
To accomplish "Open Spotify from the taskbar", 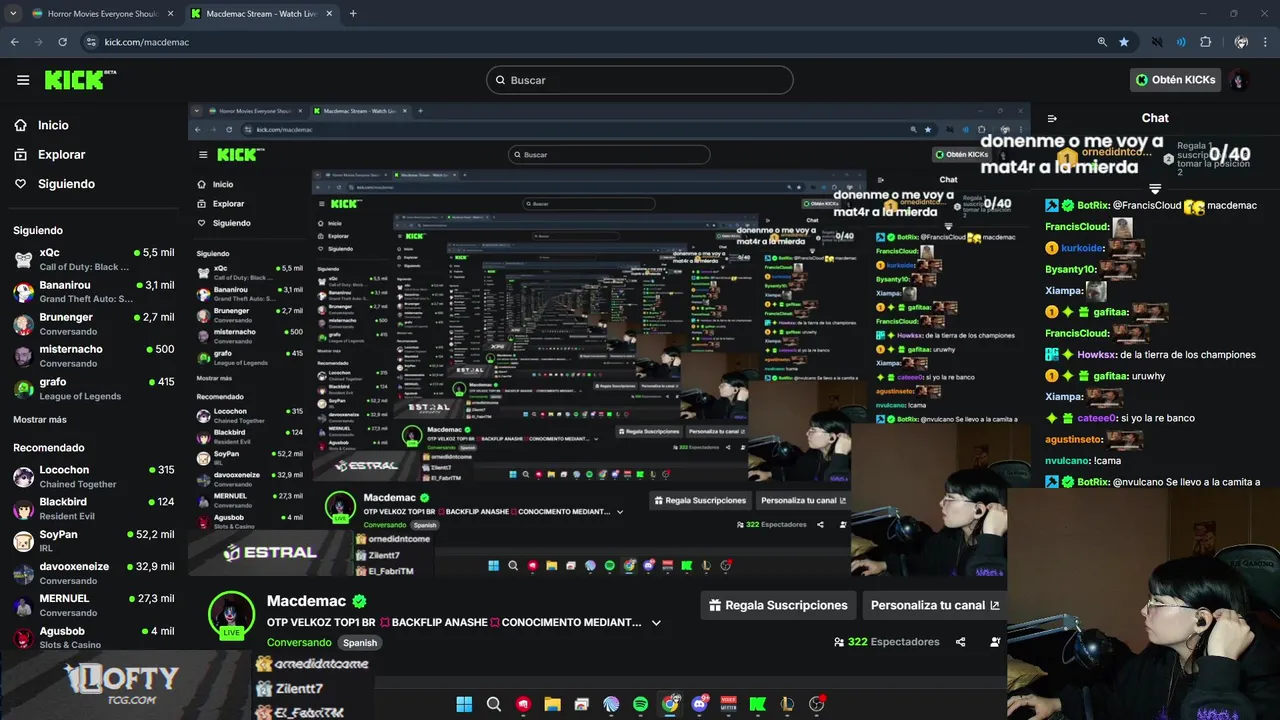I will [640, 704].
